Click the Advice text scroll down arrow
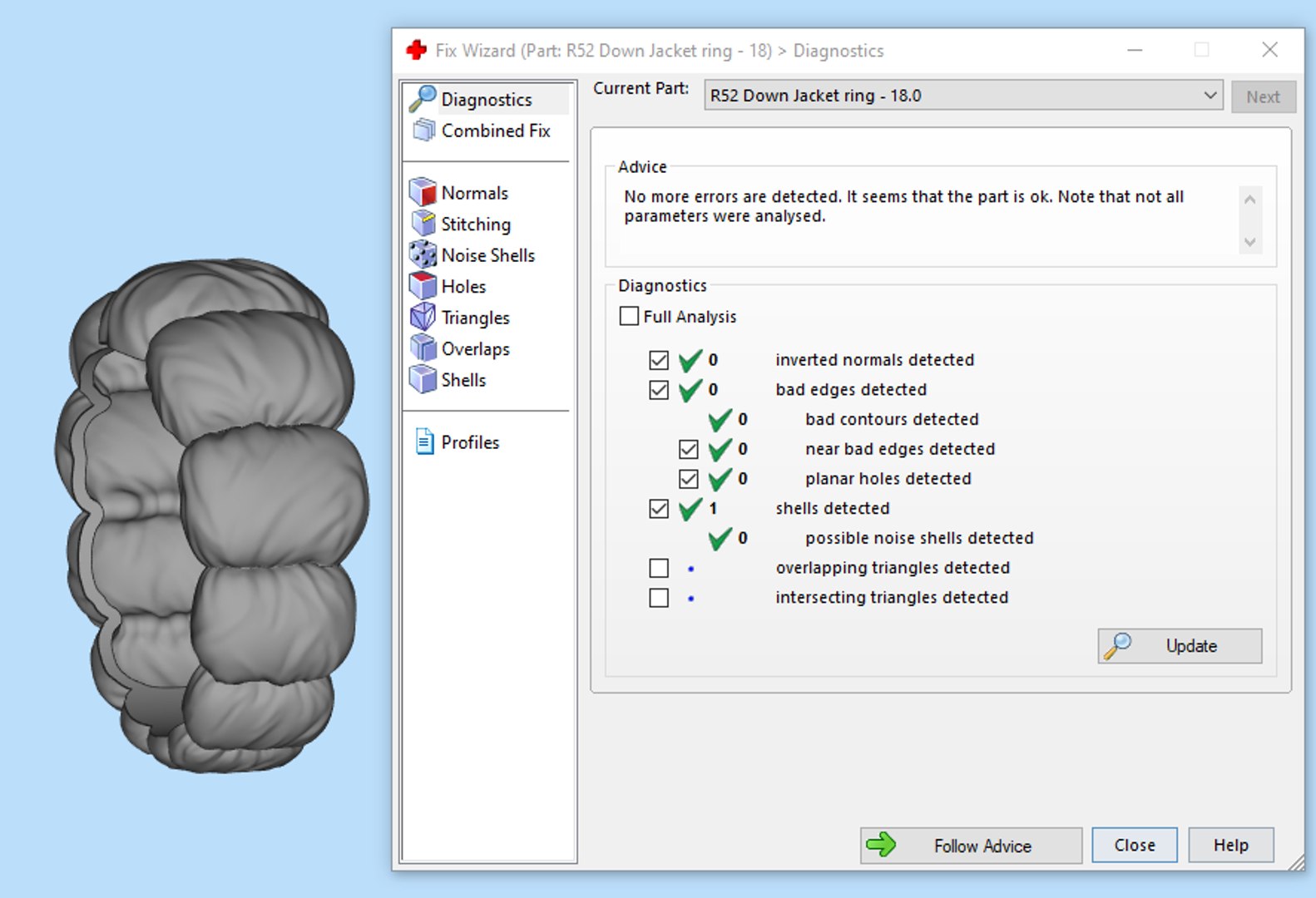The width and height of the screenshot is (1316, 898). [x=1249, y=243]
